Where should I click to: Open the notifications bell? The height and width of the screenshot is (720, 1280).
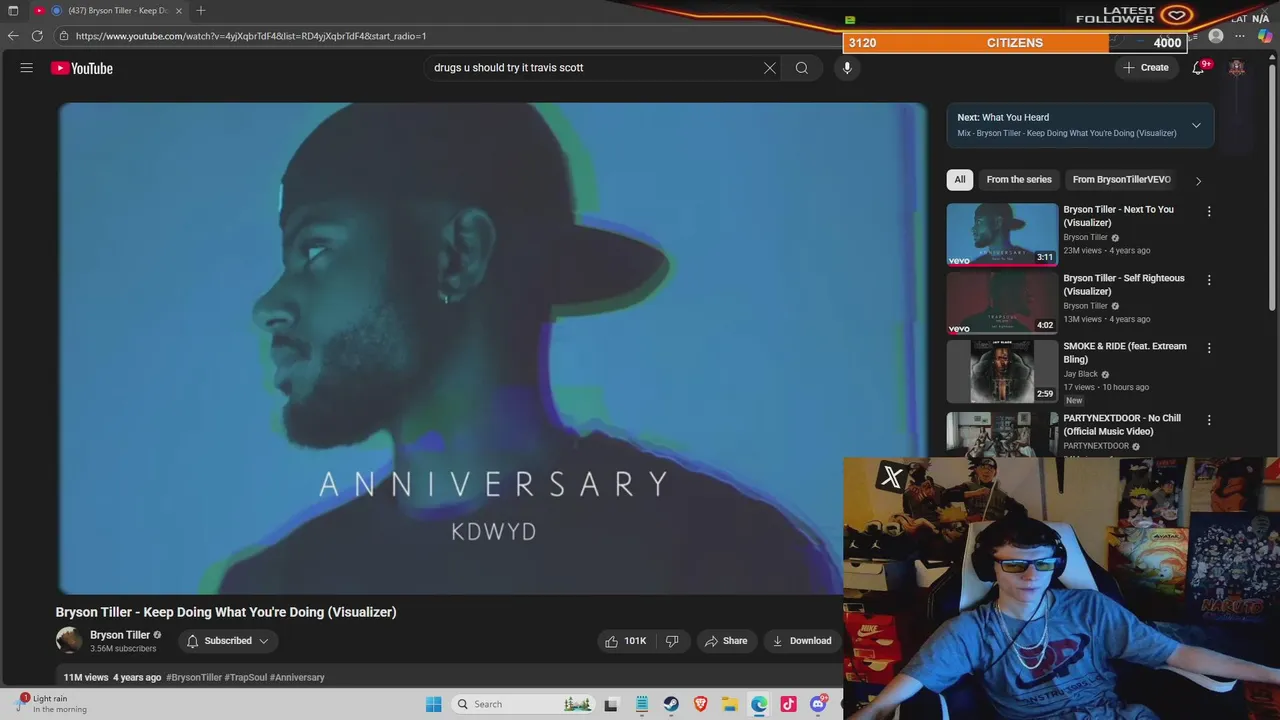(1198, 68)
